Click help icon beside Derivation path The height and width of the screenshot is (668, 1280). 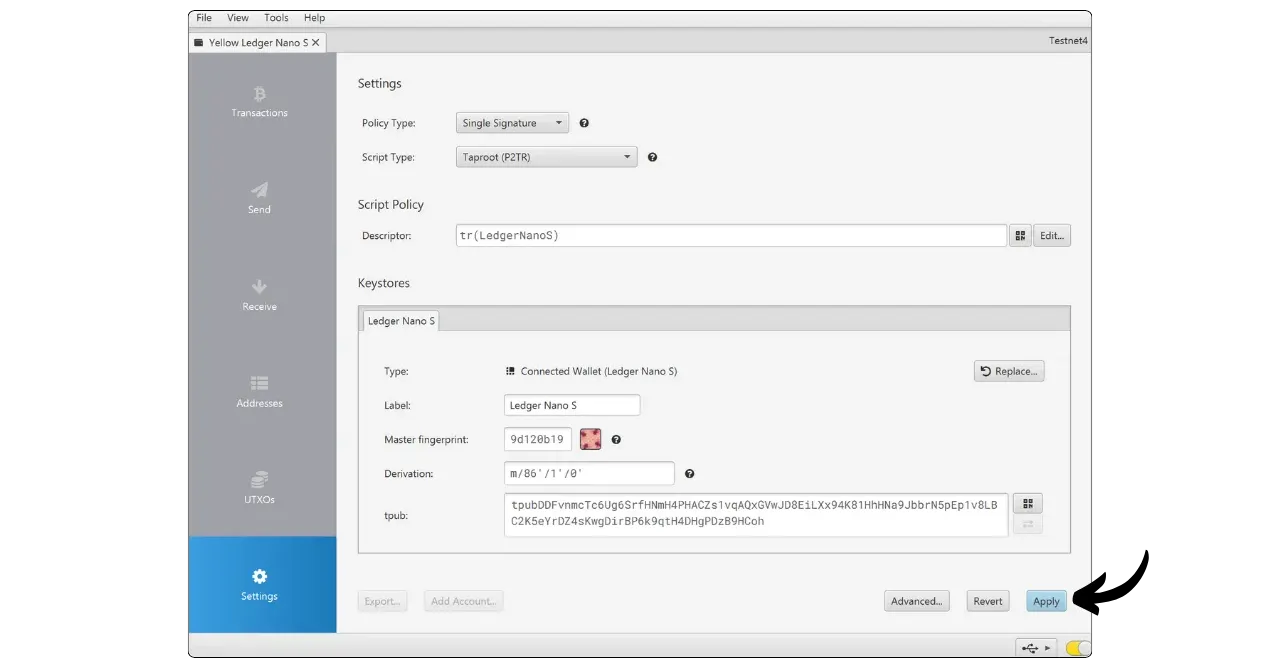point(689,474)
